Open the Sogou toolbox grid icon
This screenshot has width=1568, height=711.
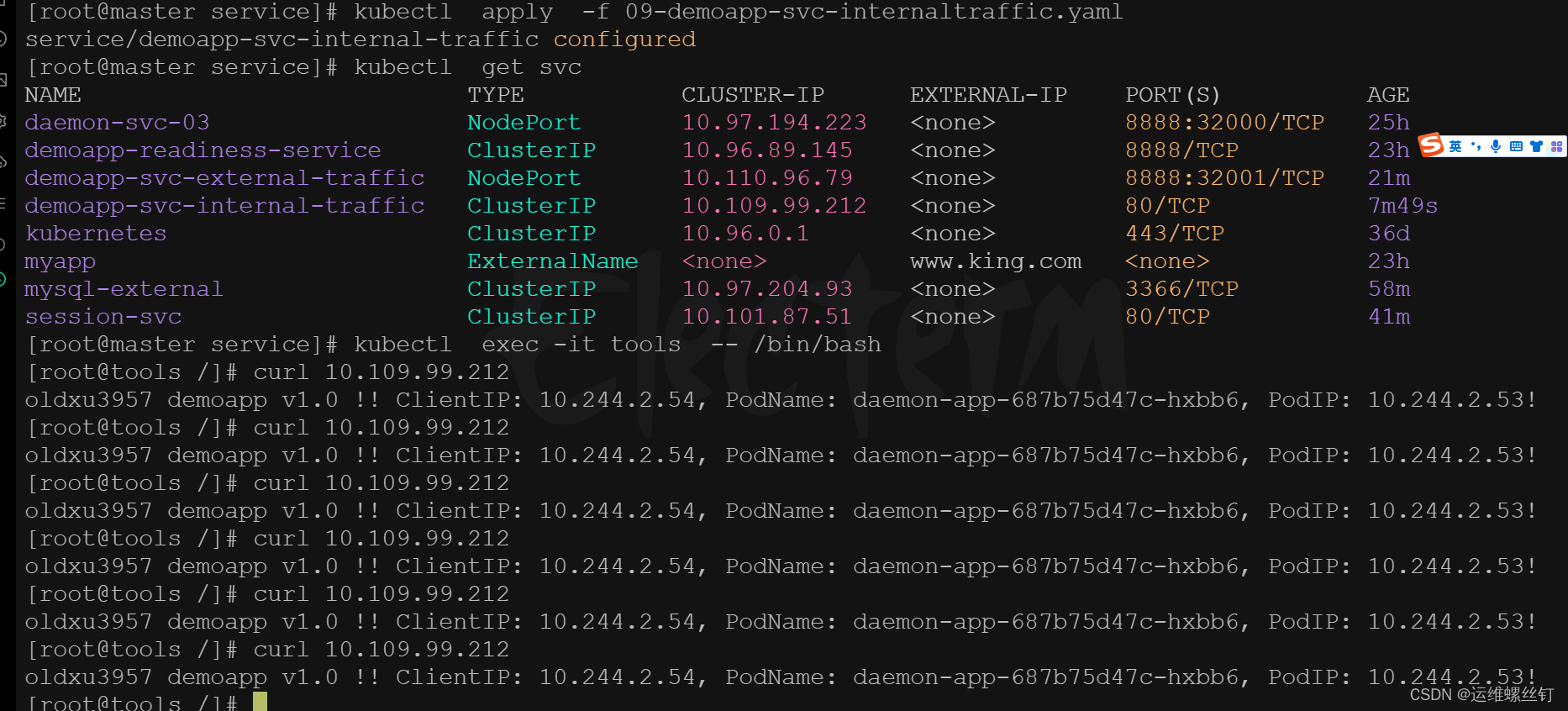(x=1556, y=146)
